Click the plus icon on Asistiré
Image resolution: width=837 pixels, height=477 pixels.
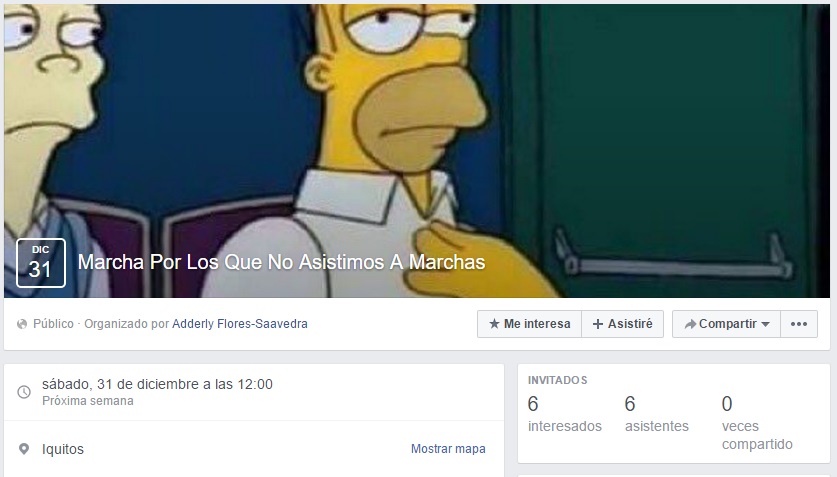pos(598,324)
